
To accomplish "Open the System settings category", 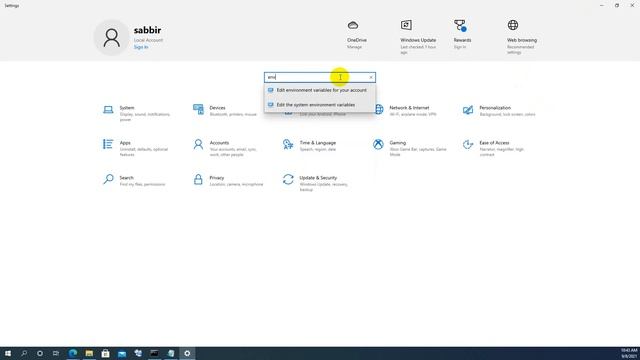I will [137, 113].
